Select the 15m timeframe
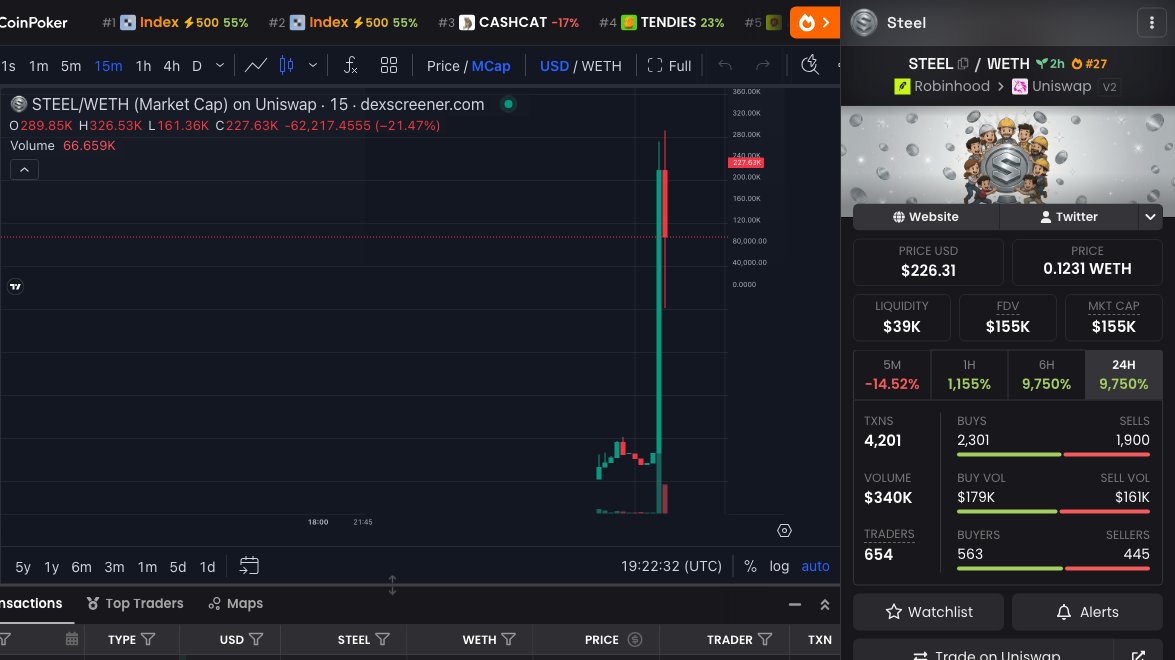 pyautogui.click(x=108, y=66)
